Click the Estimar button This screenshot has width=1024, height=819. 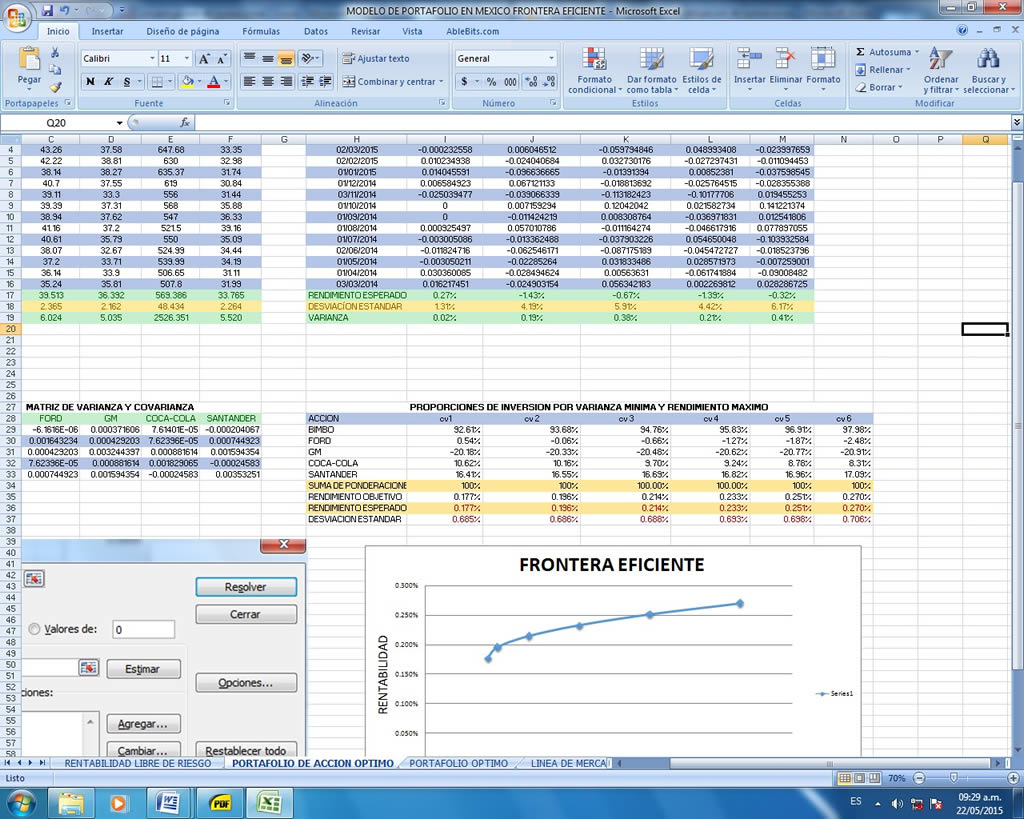[x=142, y=669]
